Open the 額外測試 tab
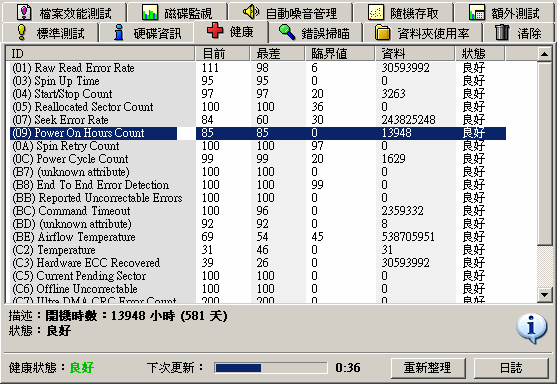 coord(504,12)
